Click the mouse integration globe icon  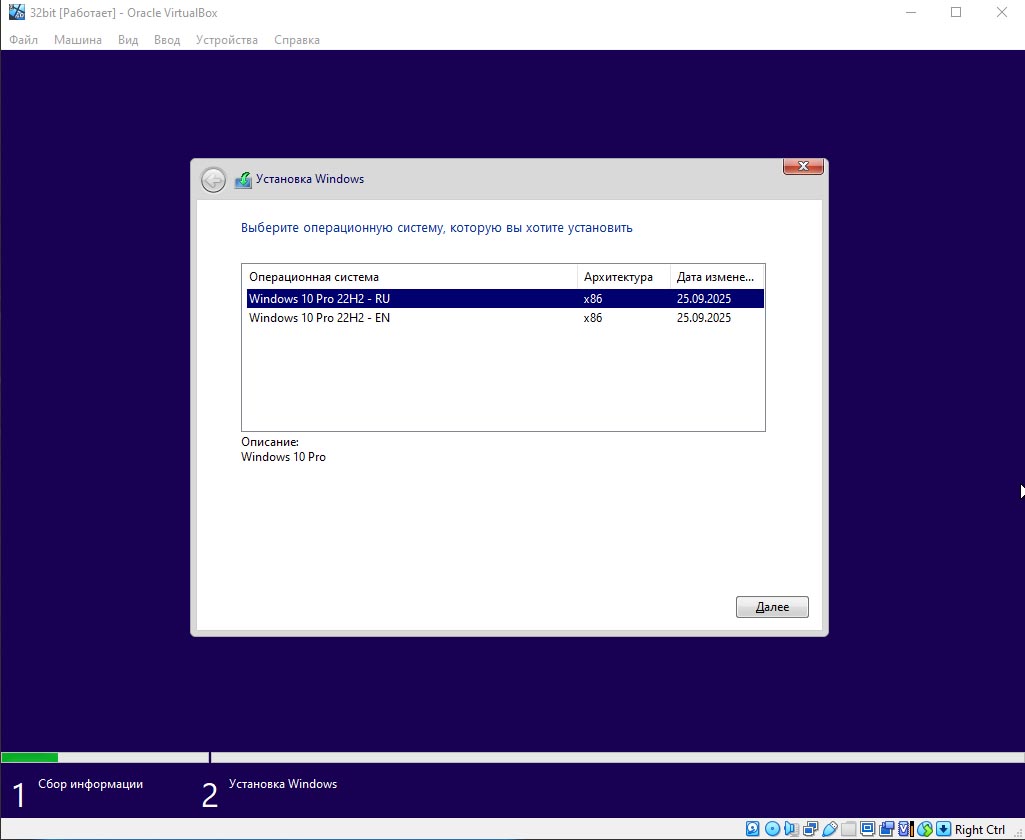click(925, 829)
